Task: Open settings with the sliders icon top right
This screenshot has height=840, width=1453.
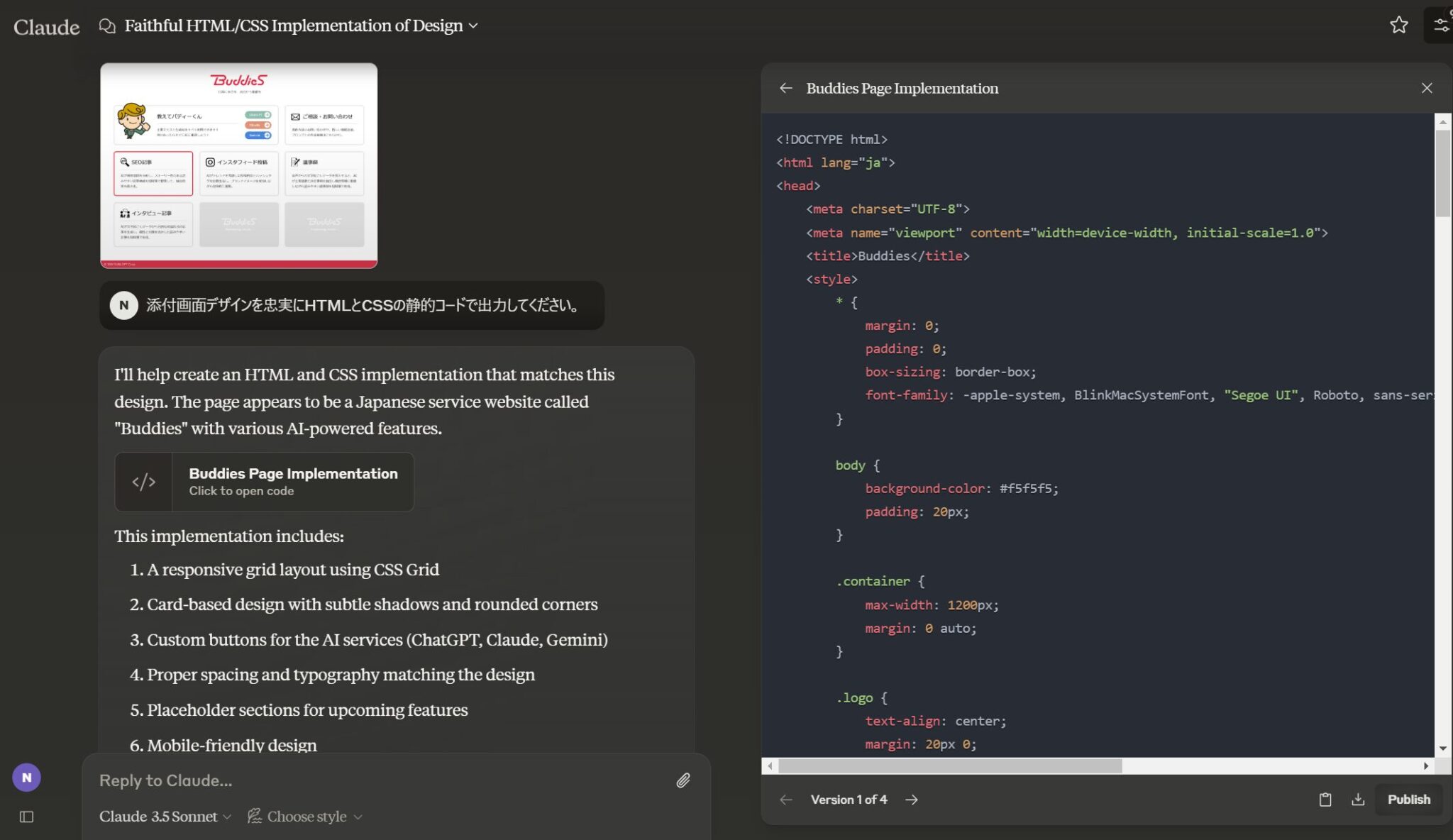Action: [x=1441, y=24]
